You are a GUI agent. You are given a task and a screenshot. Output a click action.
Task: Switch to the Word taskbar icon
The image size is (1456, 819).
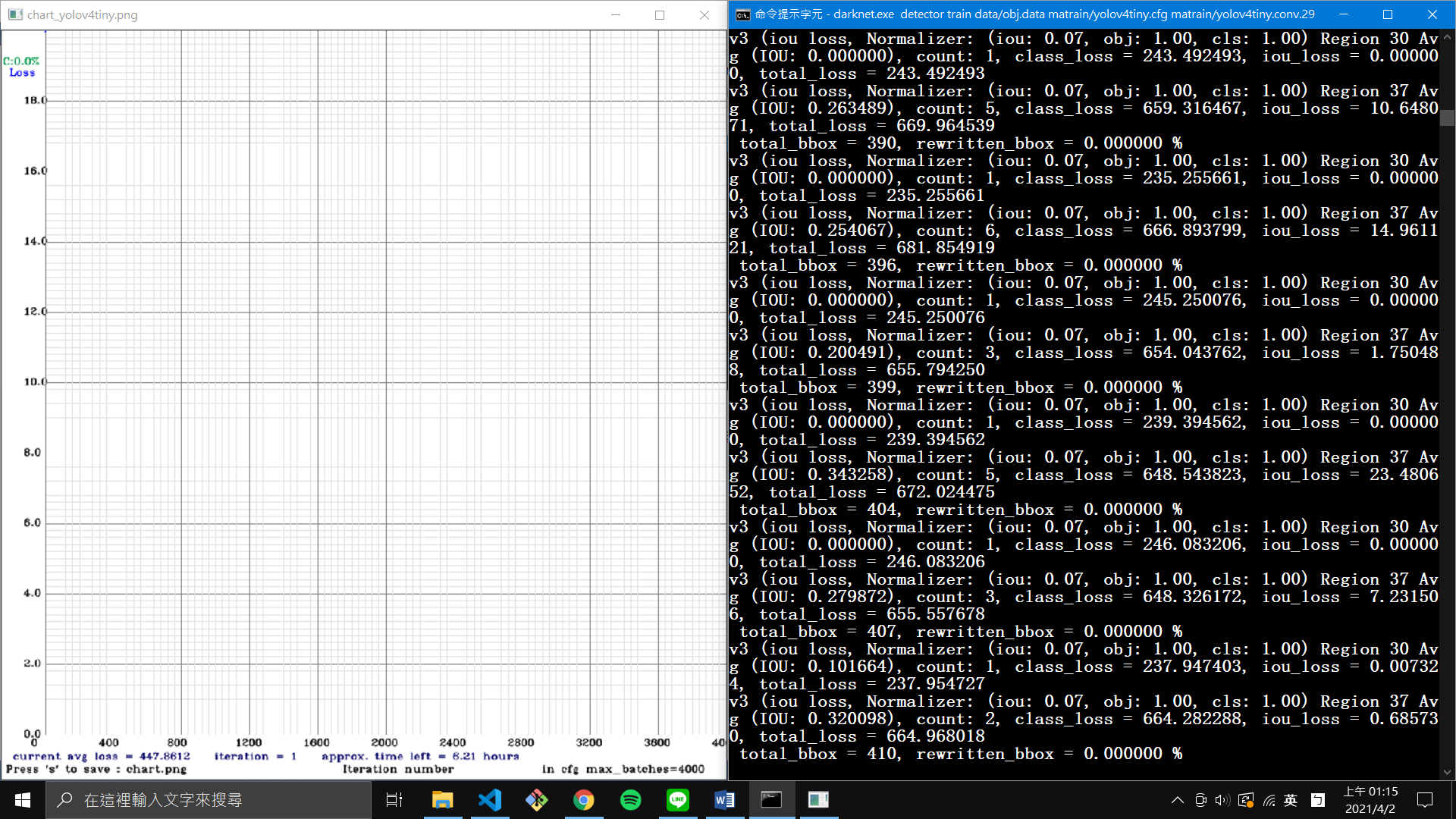coord(724,800)
